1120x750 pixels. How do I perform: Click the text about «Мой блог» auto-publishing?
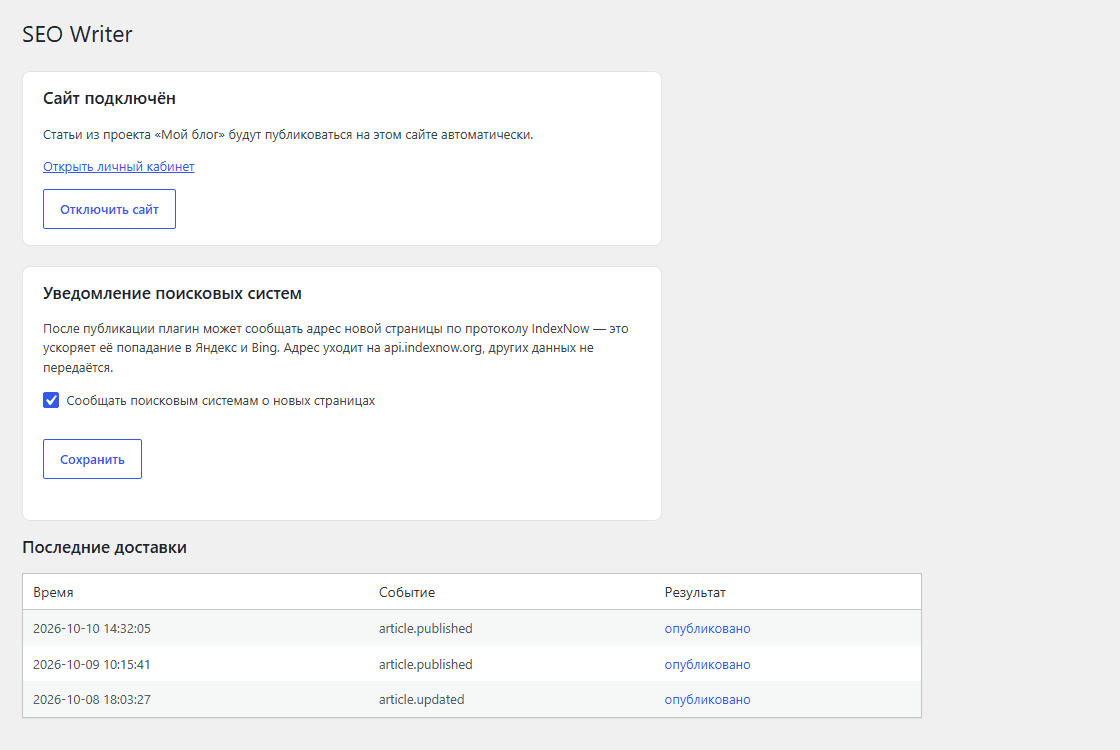pos(288,134)
